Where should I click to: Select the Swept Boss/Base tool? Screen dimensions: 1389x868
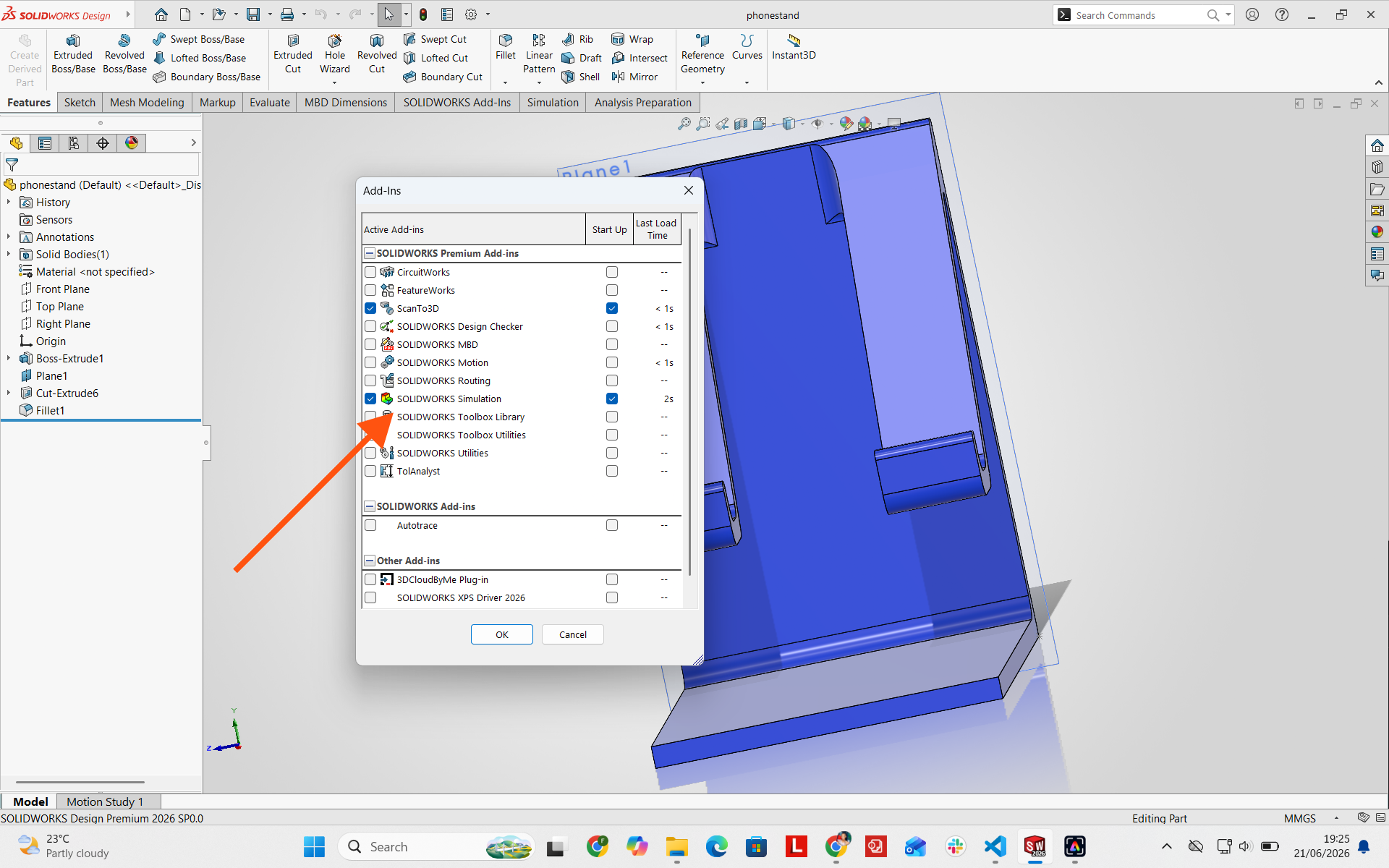tap(199, 39)
